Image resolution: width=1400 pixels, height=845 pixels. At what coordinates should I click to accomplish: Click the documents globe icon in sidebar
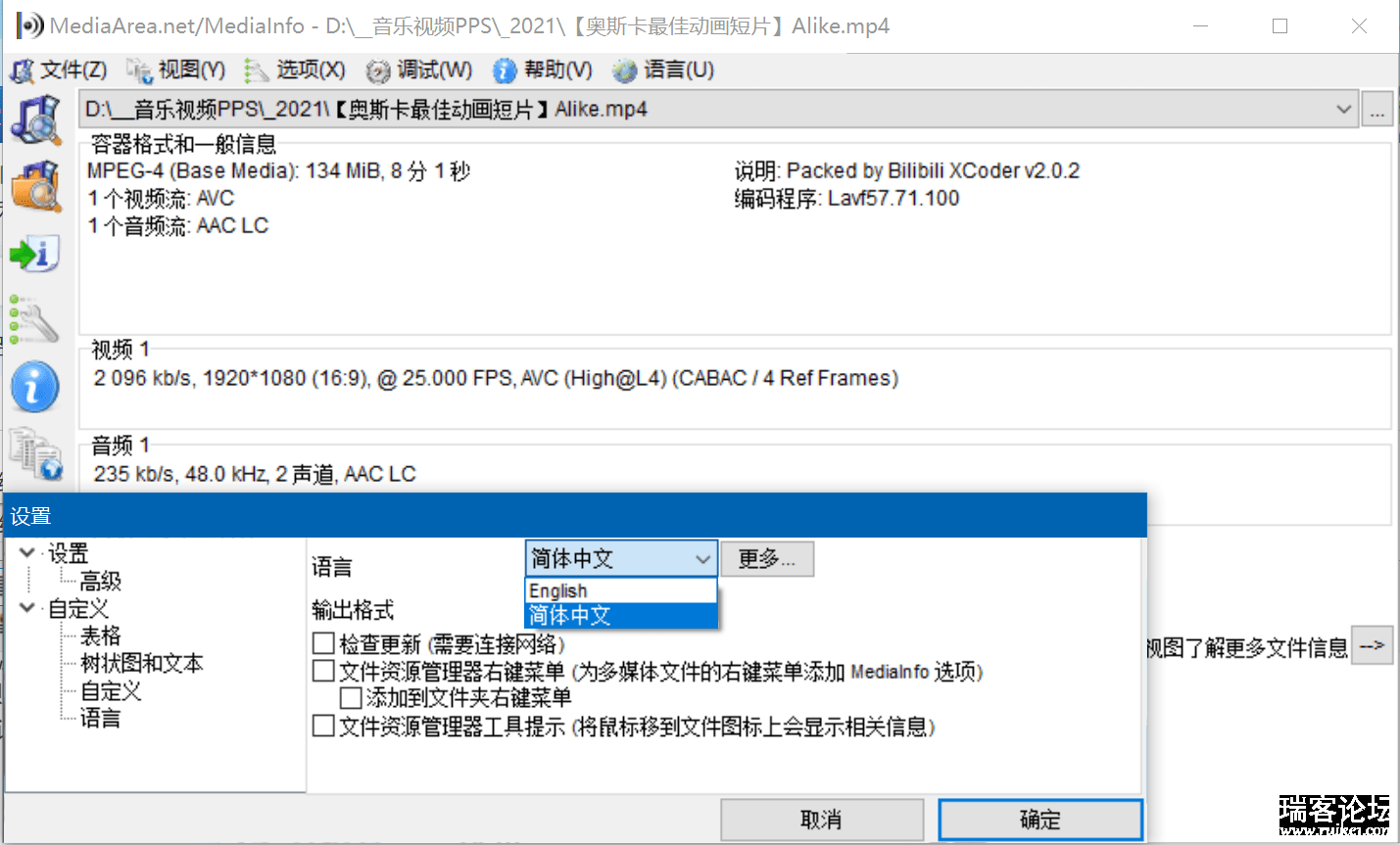pos(36,455)
